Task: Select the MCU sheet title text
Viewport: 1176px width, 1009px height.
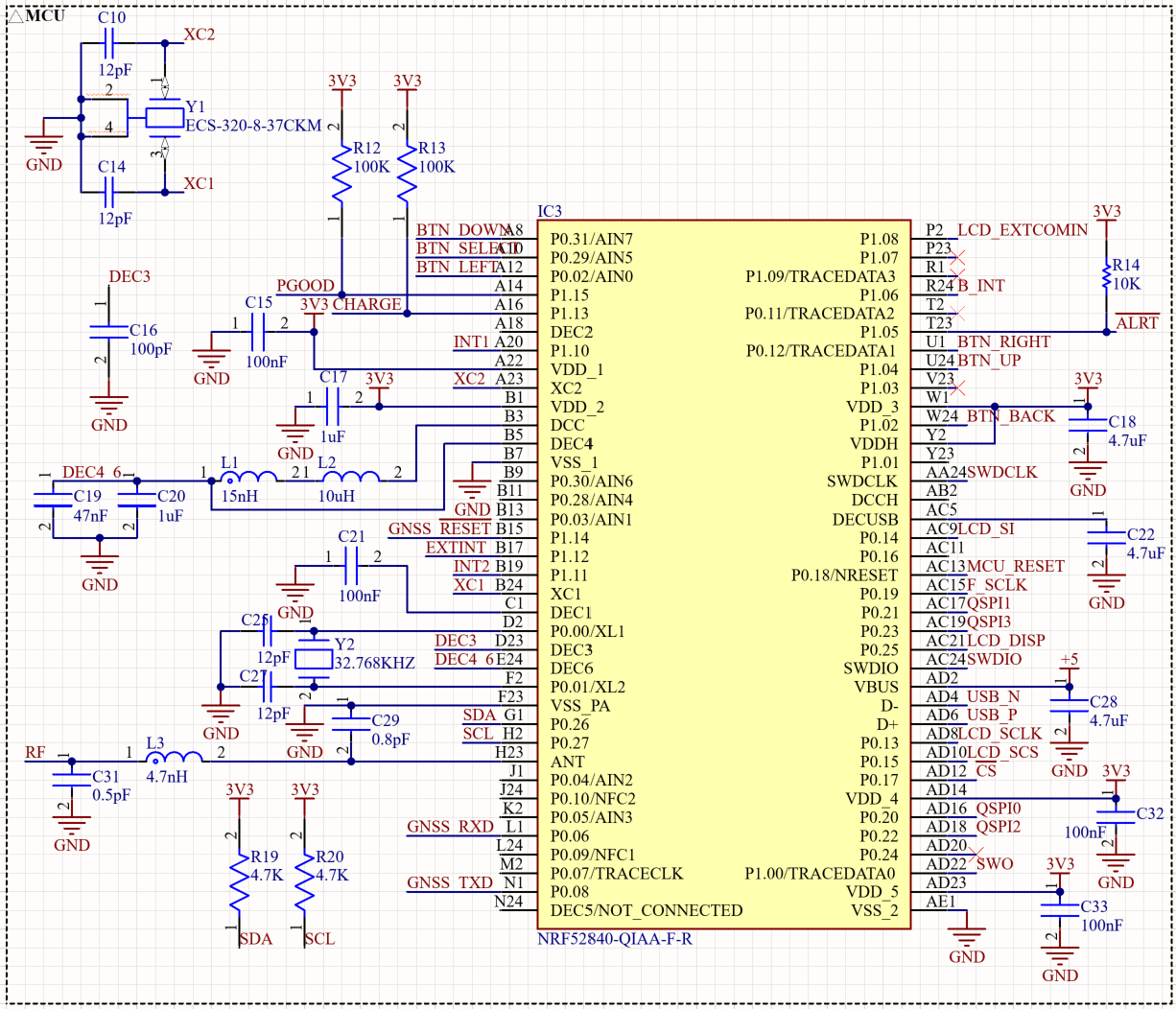Action: (45, 15)
